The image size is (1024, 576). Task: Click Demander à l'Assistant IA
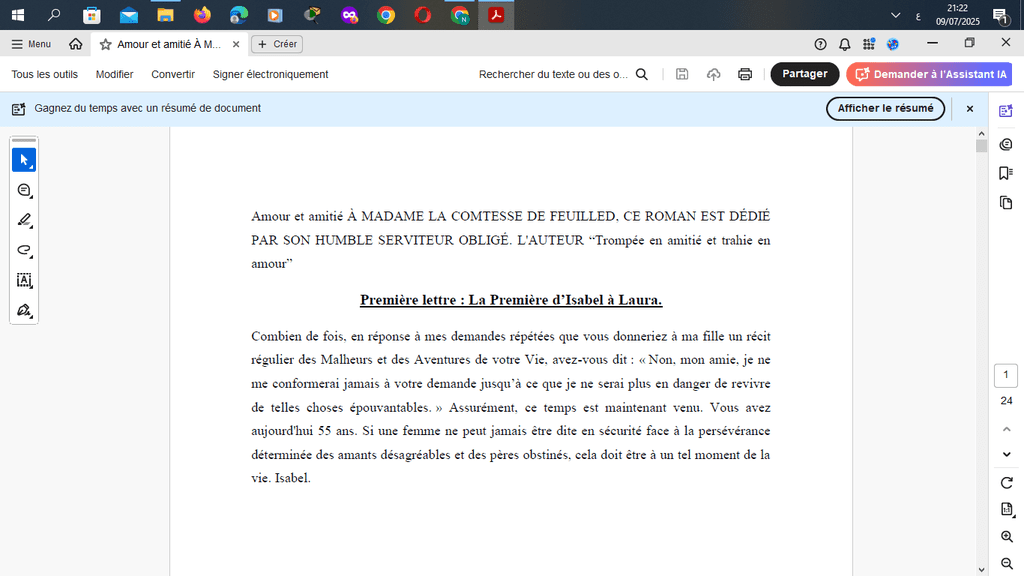pos(929,74)
